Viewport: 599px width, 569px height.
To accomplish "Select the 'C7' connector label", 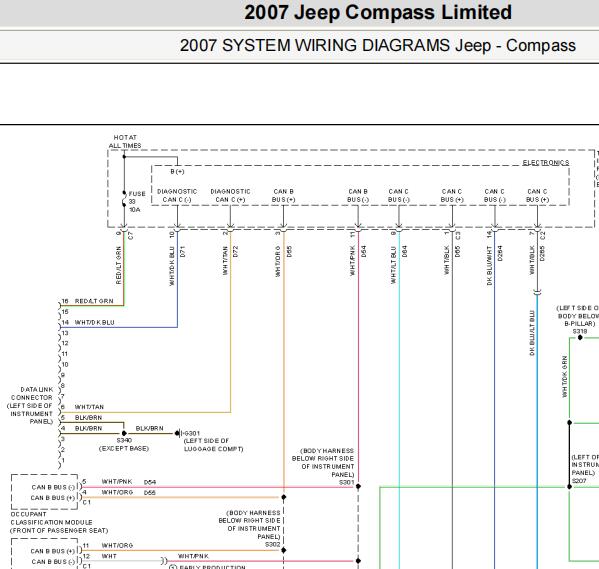I will pos(130,236).
